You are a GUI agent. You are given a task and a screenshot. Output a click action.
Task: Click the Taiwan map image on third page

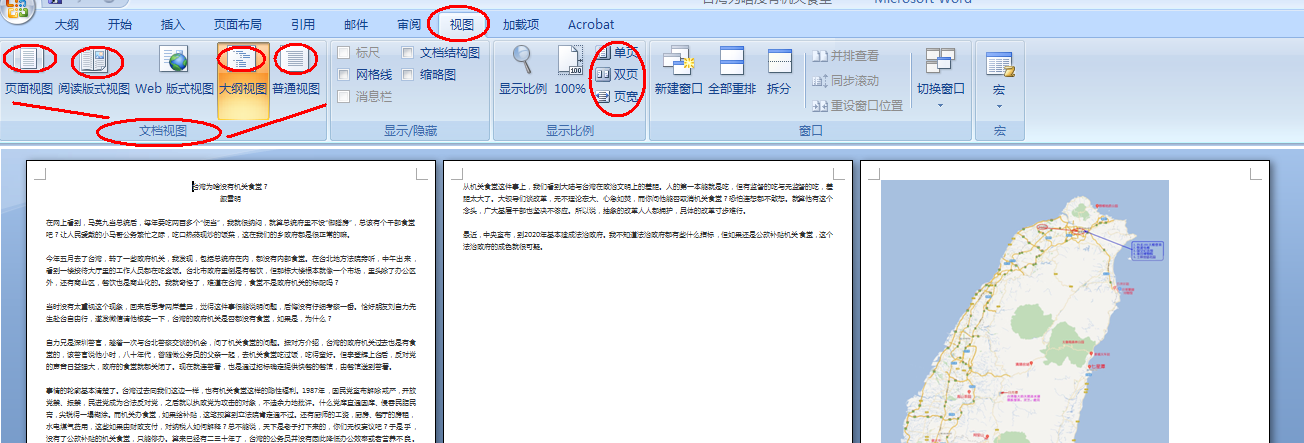1026,311
